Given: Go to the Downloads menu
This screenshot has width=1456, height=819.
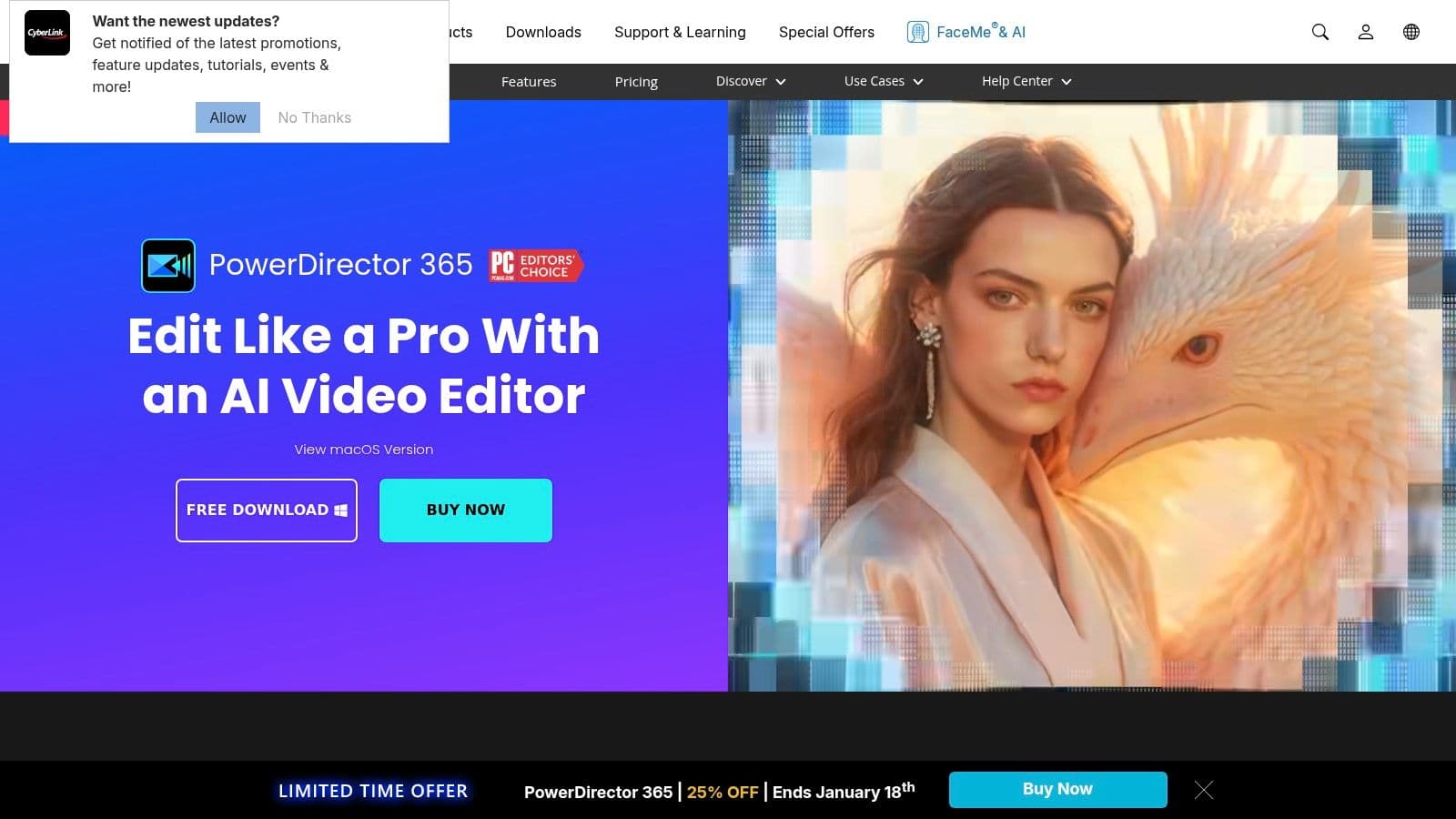Looking at the screenshot, I should [543, 32].
